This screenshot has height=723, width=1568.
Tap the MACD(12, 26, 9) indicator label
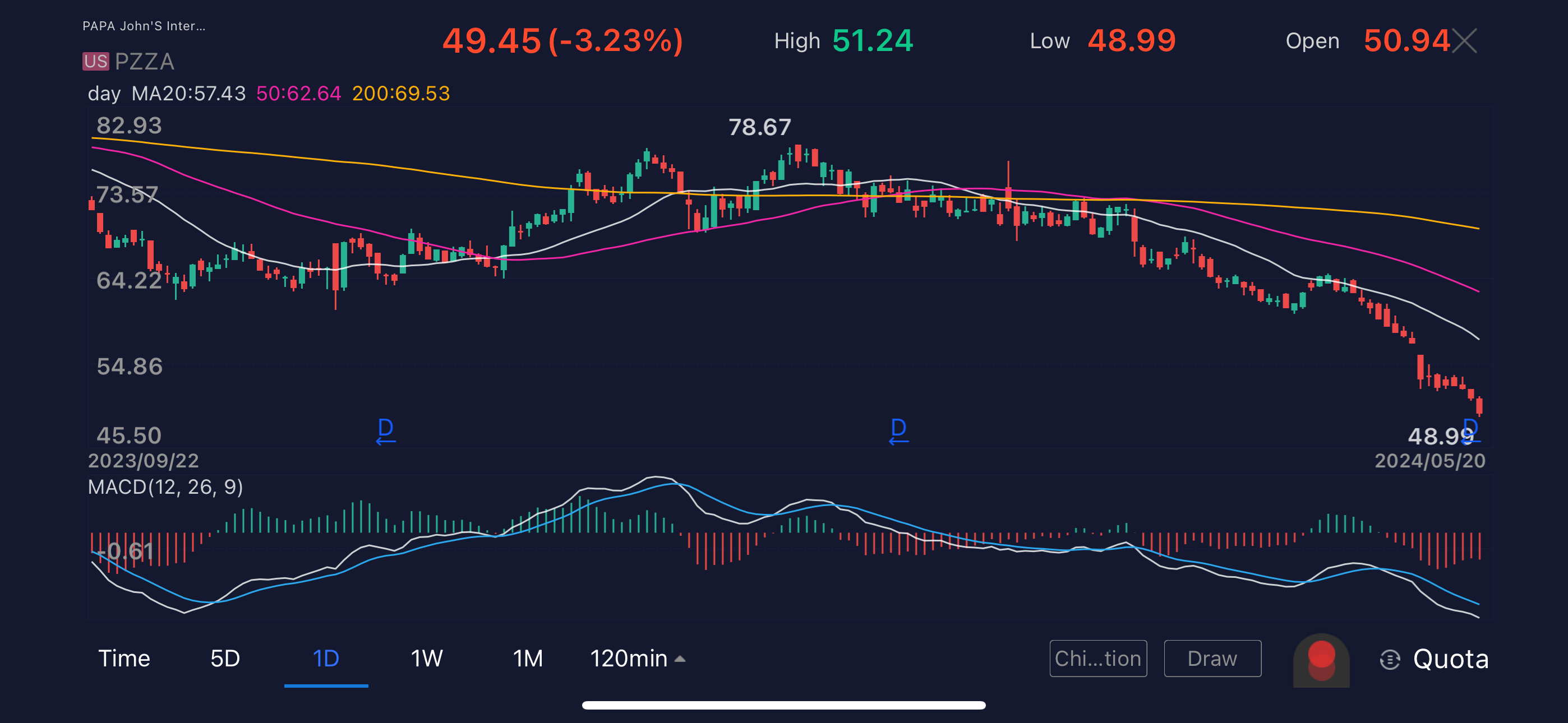165,487
